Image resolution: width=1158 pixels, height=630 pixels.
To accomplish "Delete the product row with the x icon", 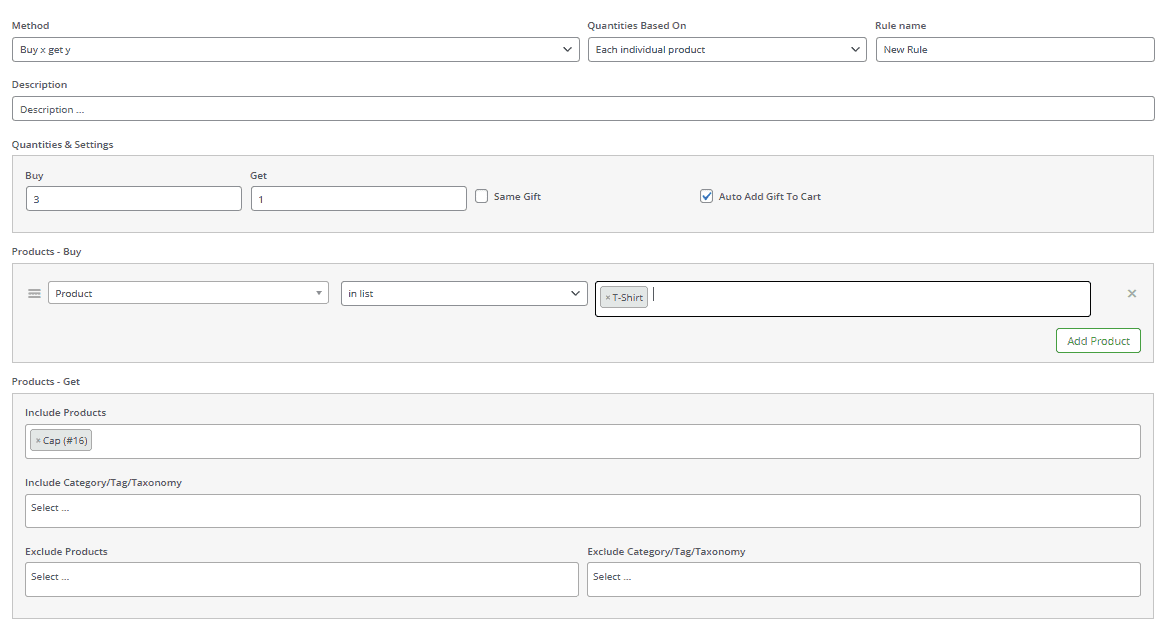I will tap(1131, 294).
